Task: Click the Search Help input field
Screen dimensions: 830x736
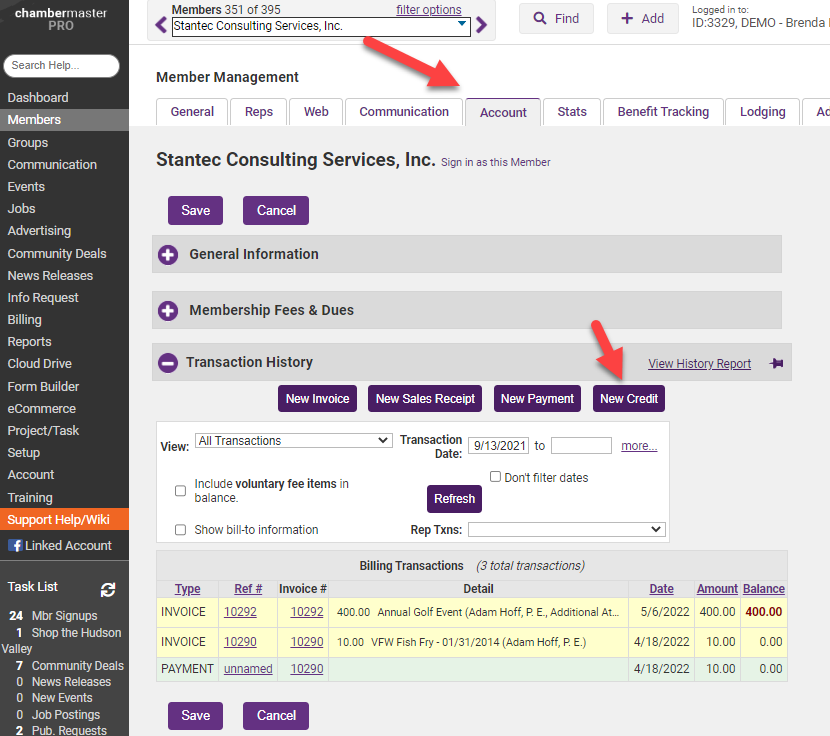Action: [x=61, y=66]
